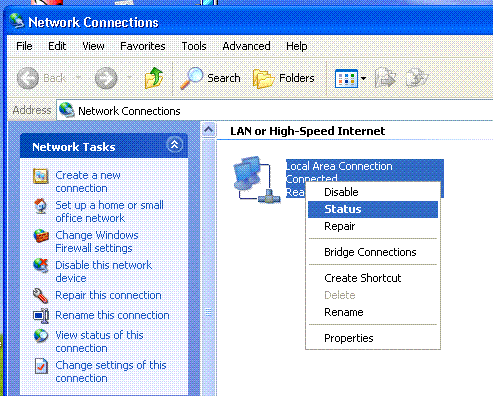The height and width of the screenshot is (396, 493).
Task: Click the Create a new connection icon
Action: 41,176
